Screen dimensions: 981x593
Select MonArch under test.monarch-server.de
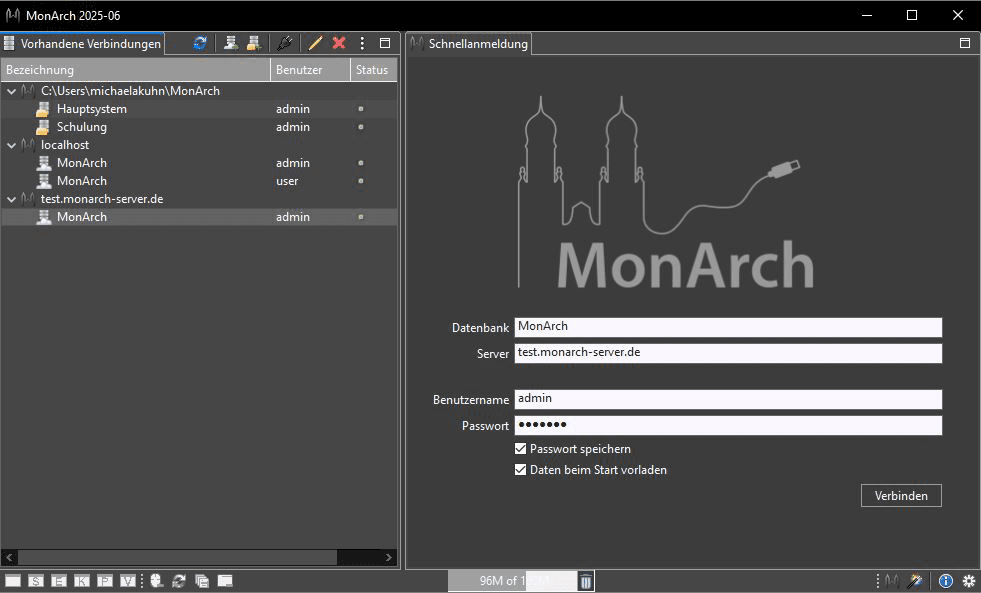(x=199, y=217)
